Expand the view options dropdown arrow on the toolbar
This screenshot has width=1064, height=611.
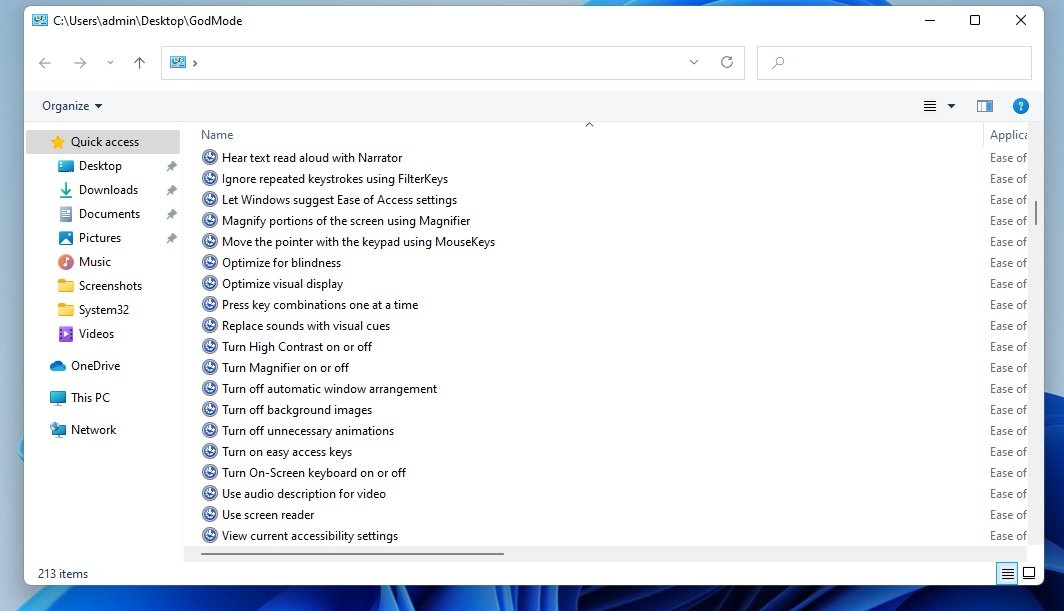[x=950, y=105]
